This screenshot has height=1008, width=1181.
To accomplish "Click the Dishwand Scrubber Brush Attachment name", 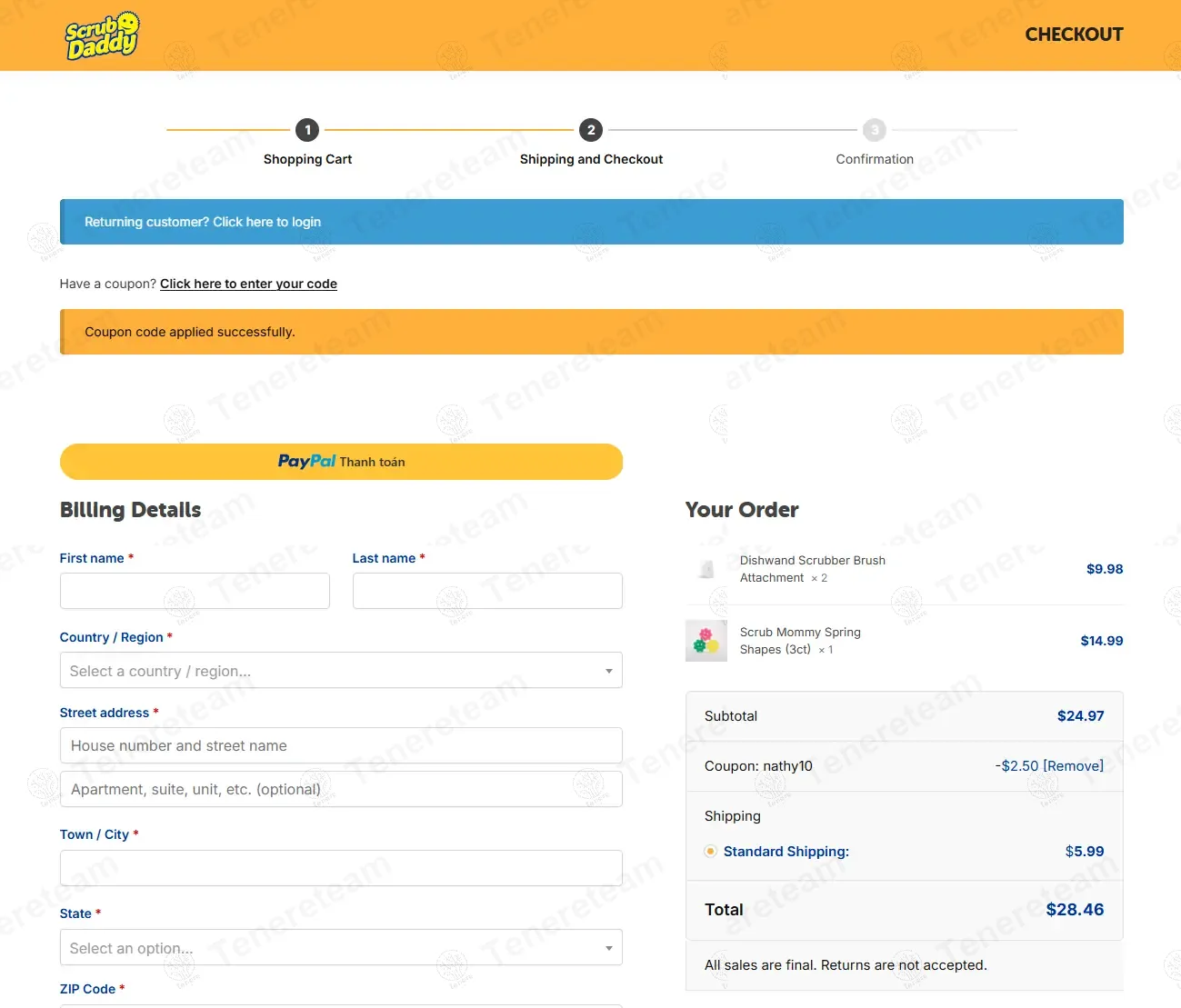I will pyautogui.click(x=812, y=569).
